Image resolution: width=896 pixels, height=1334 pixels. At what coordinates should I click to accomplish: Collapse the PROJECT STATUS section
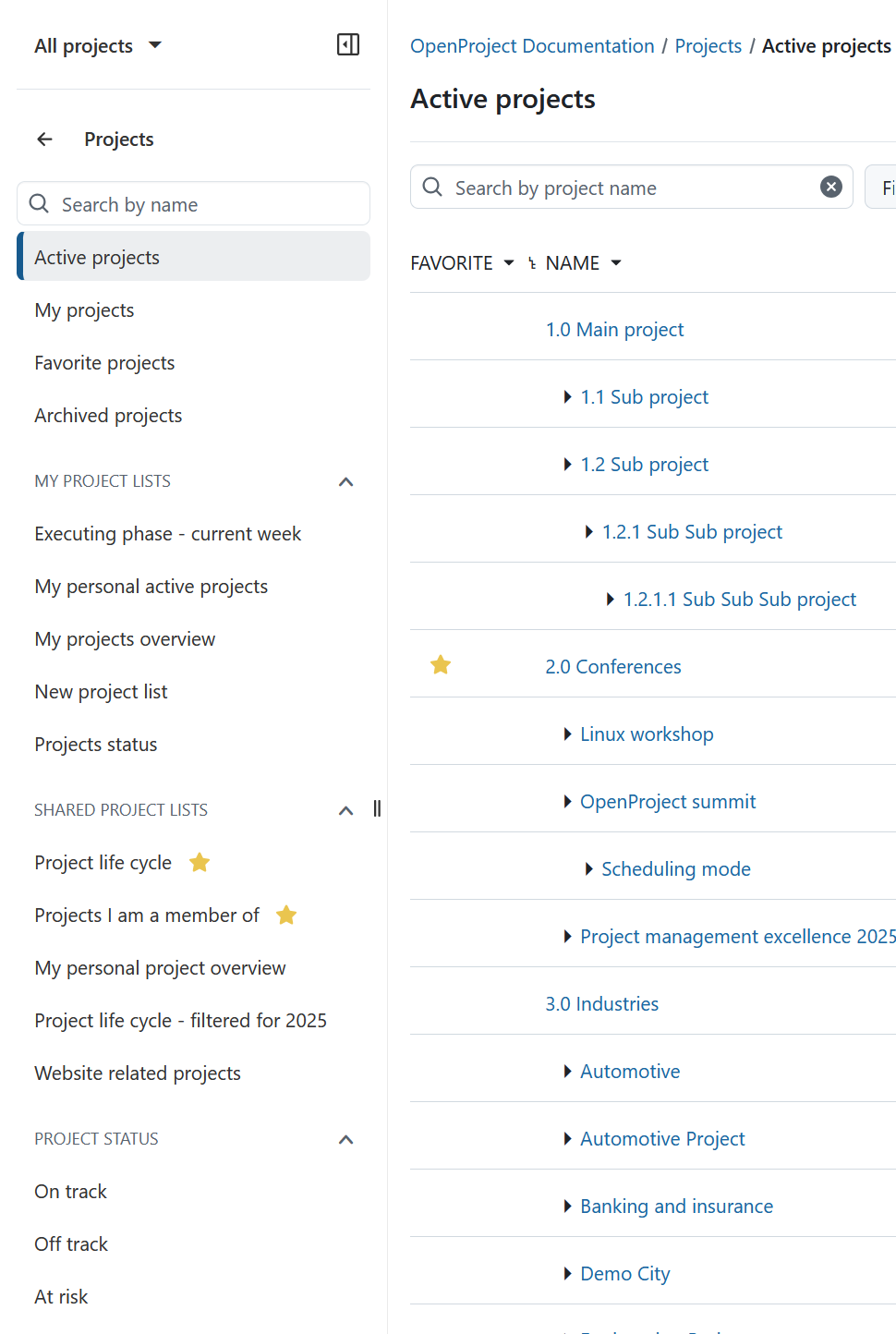coord(345,1139)
